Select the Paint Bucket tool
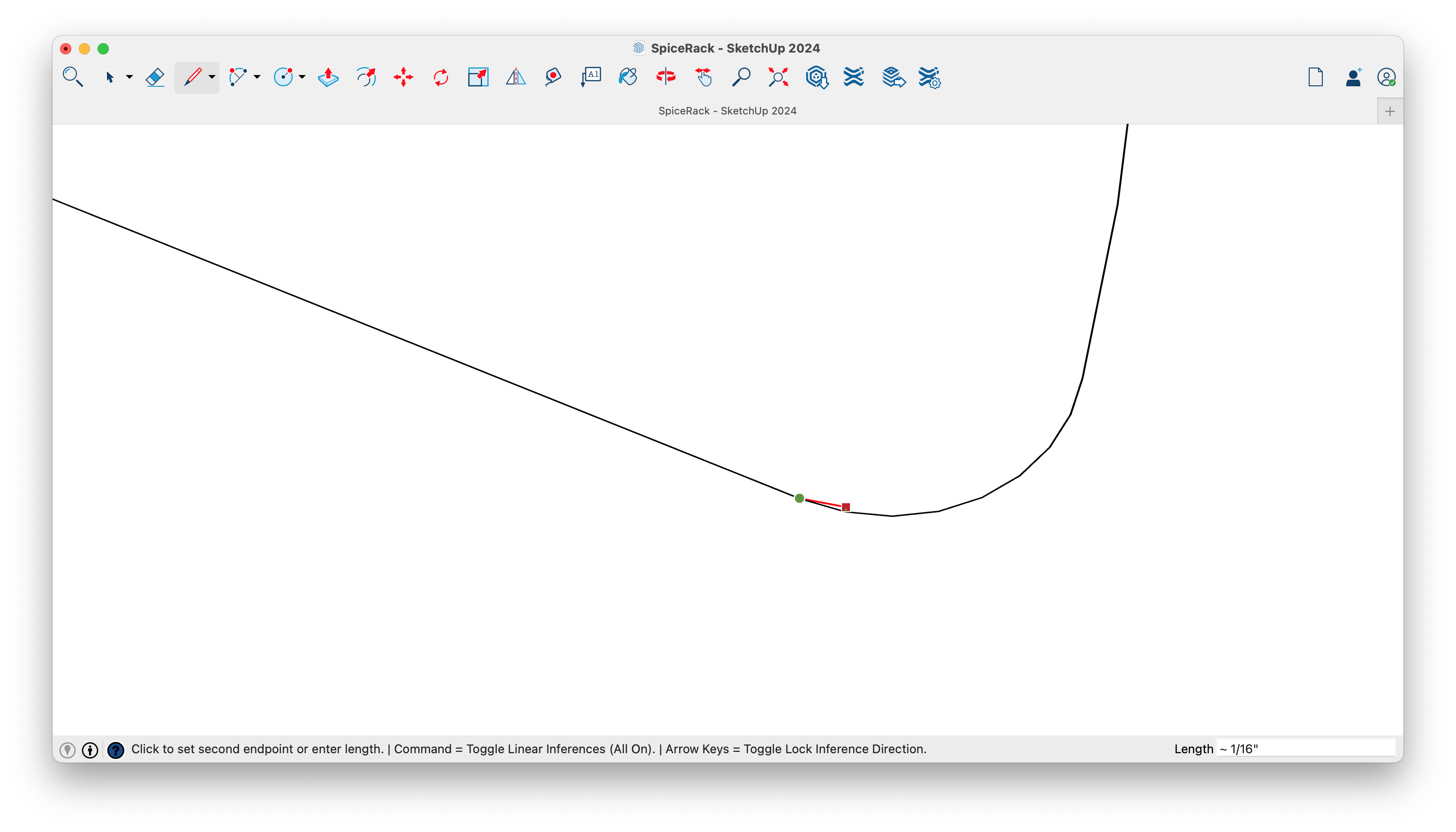The width and height of the screenshot is (1456, 832). coord(628,77)
